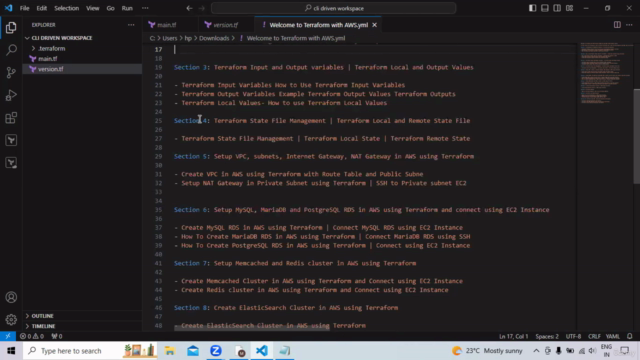Open editor More Actions ellipsis
The height and width of the screenshot is (360, 640).
(629, 25)
